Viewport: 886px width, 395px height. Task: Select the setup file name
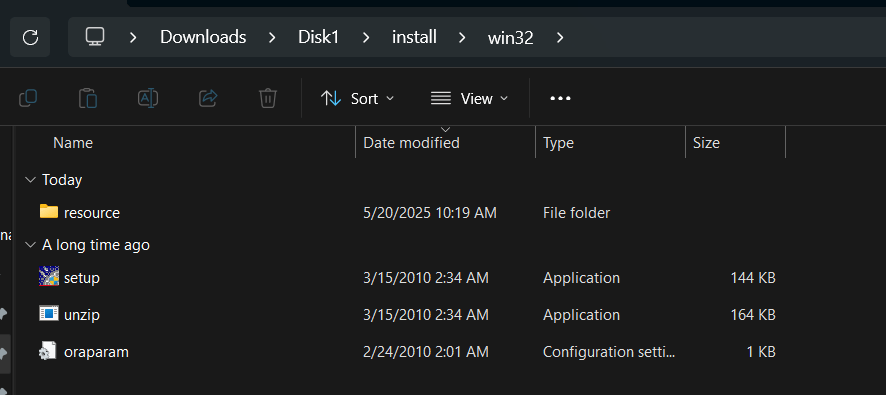coord(82,278)
